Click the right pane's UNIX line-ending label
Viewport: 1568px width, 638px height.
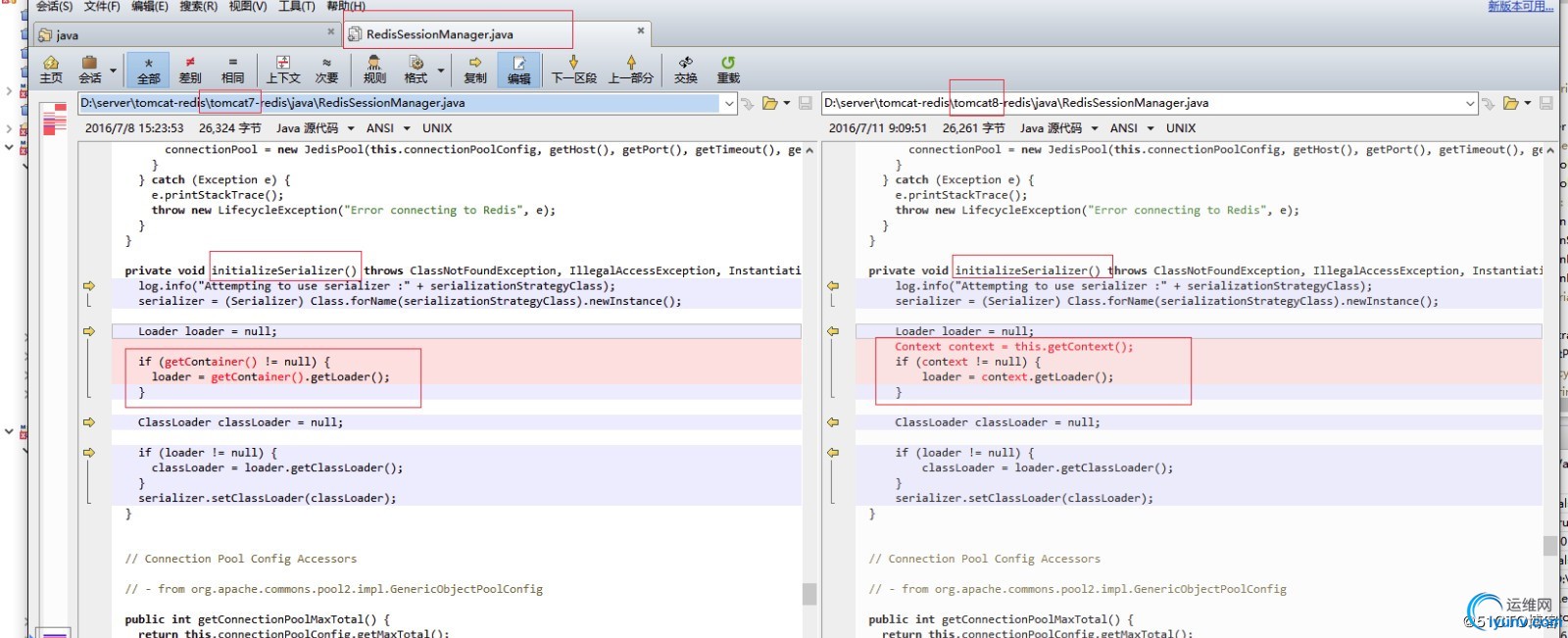1181,128
